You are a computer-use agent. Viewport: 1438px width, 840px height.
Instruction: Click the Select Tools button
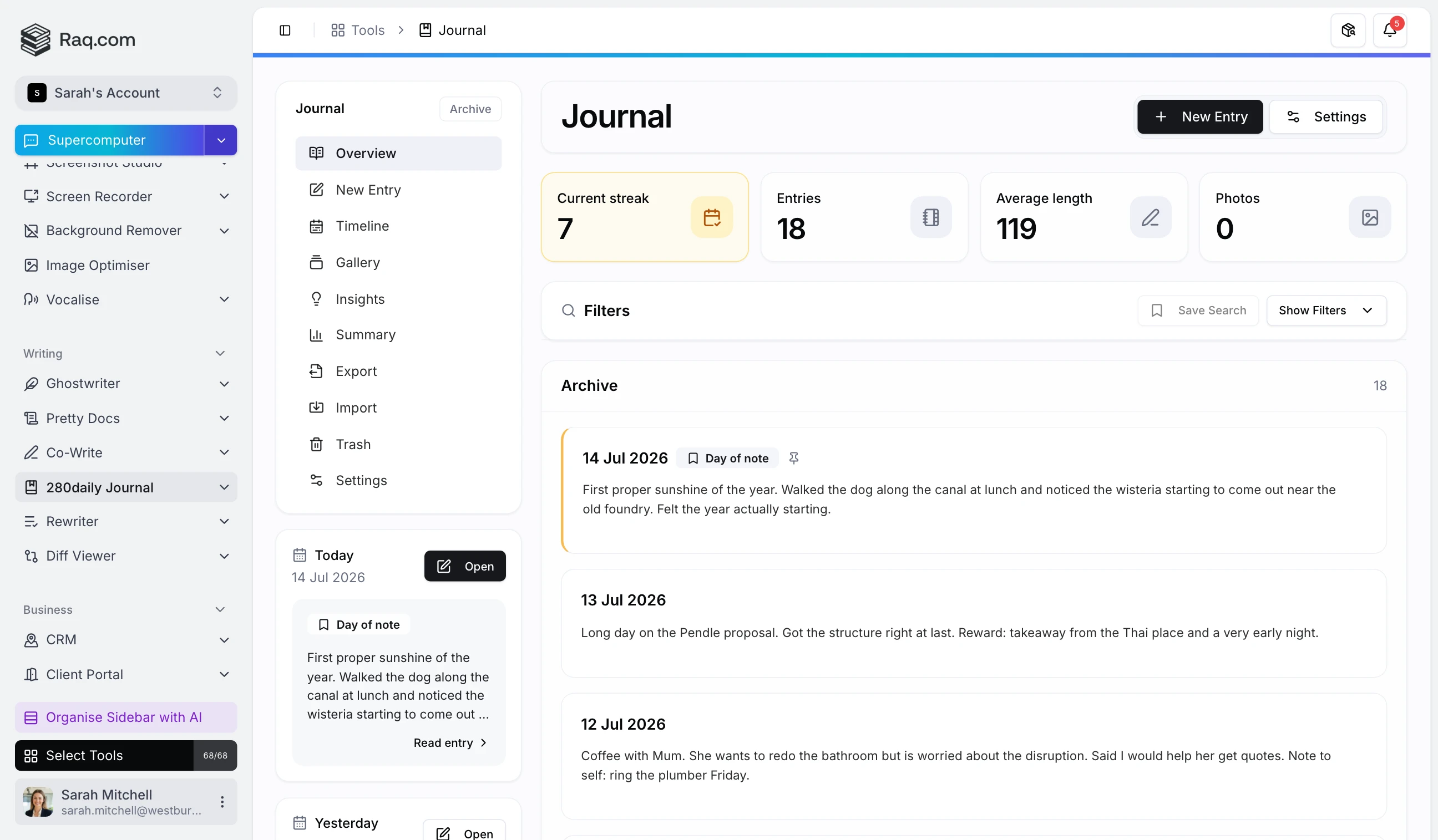coord(104,756)
